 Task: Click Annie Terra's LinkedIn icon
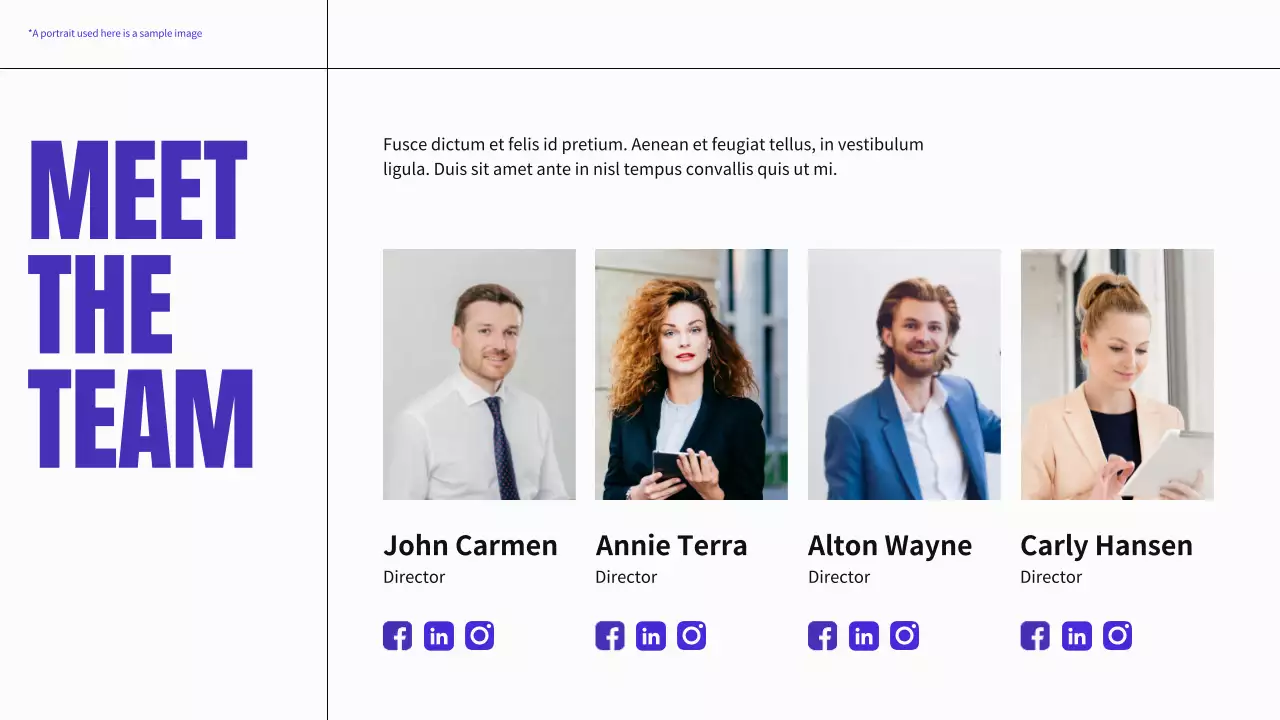651,636
